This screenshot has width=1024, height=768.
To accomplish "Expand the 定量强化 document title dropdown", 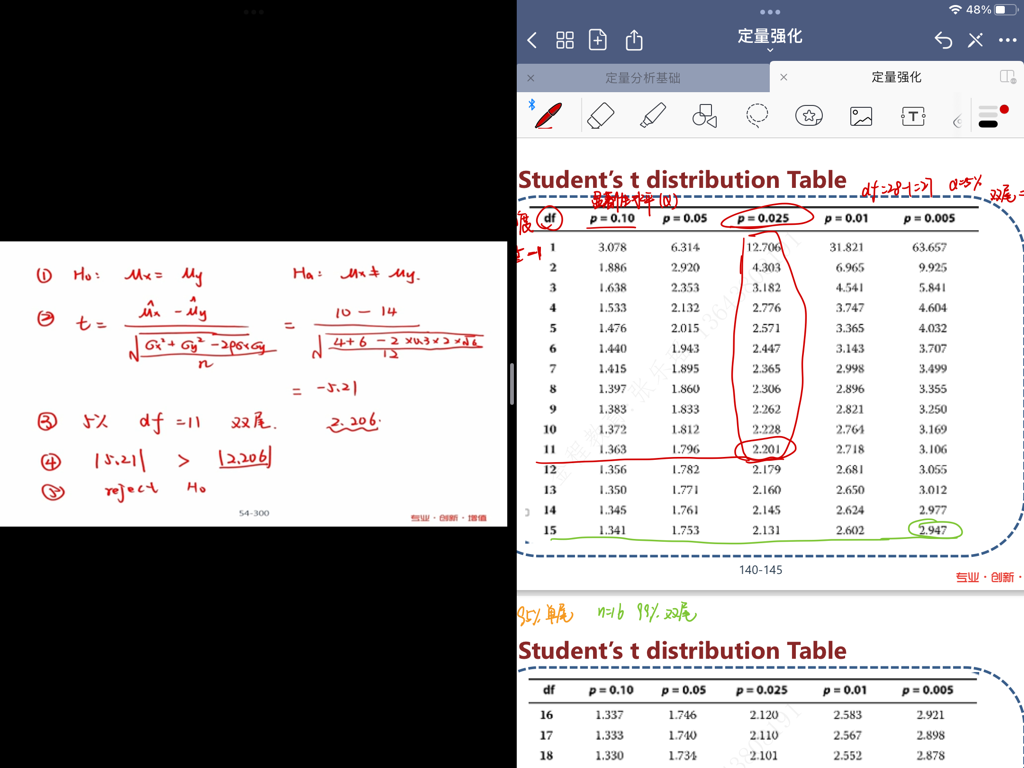I will click(770, 40).
